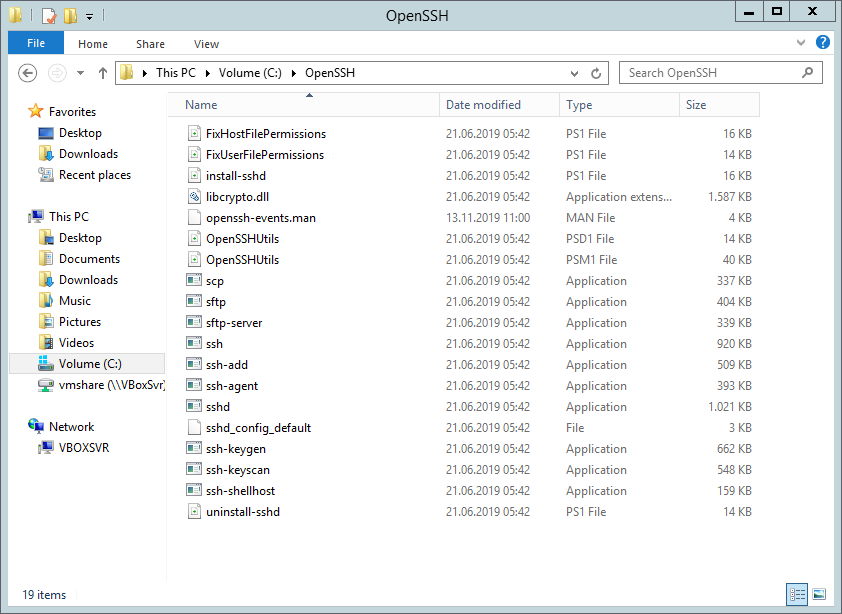Select Downloads under Favorites
The height and width of the screenshot is (614, 842).
[88, 154]
